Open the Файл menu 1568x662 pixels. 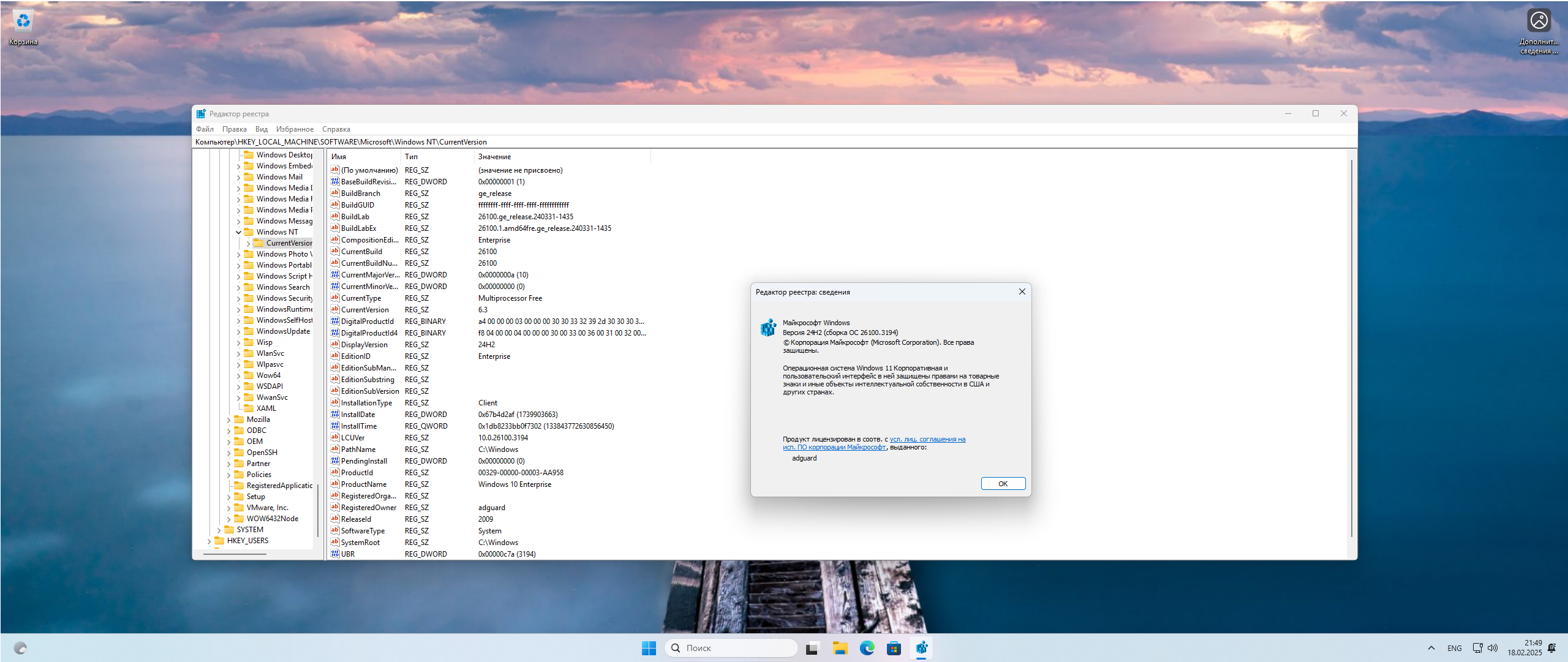(205, 129)
